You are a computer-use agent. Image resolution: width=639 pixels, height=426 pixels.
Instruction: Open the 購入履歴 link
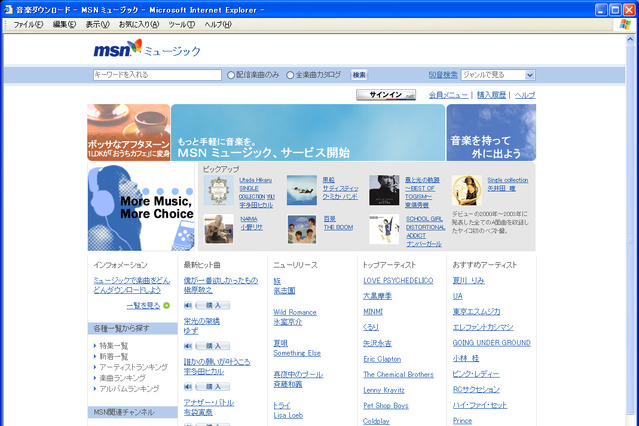[x=491, y=95]
